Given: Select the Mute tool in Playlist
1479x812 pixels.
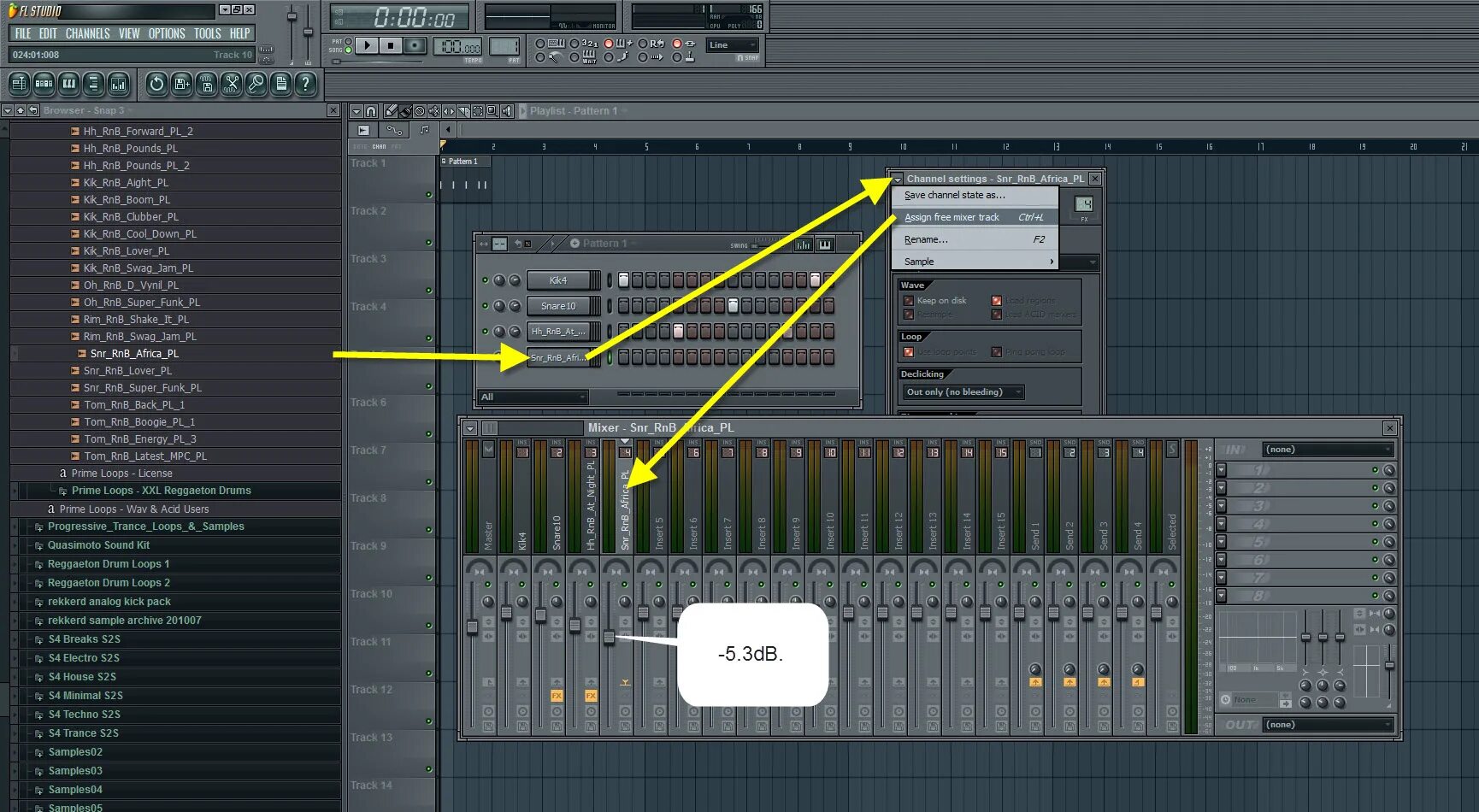Looking at the screenshot, I should click(434, 111).
